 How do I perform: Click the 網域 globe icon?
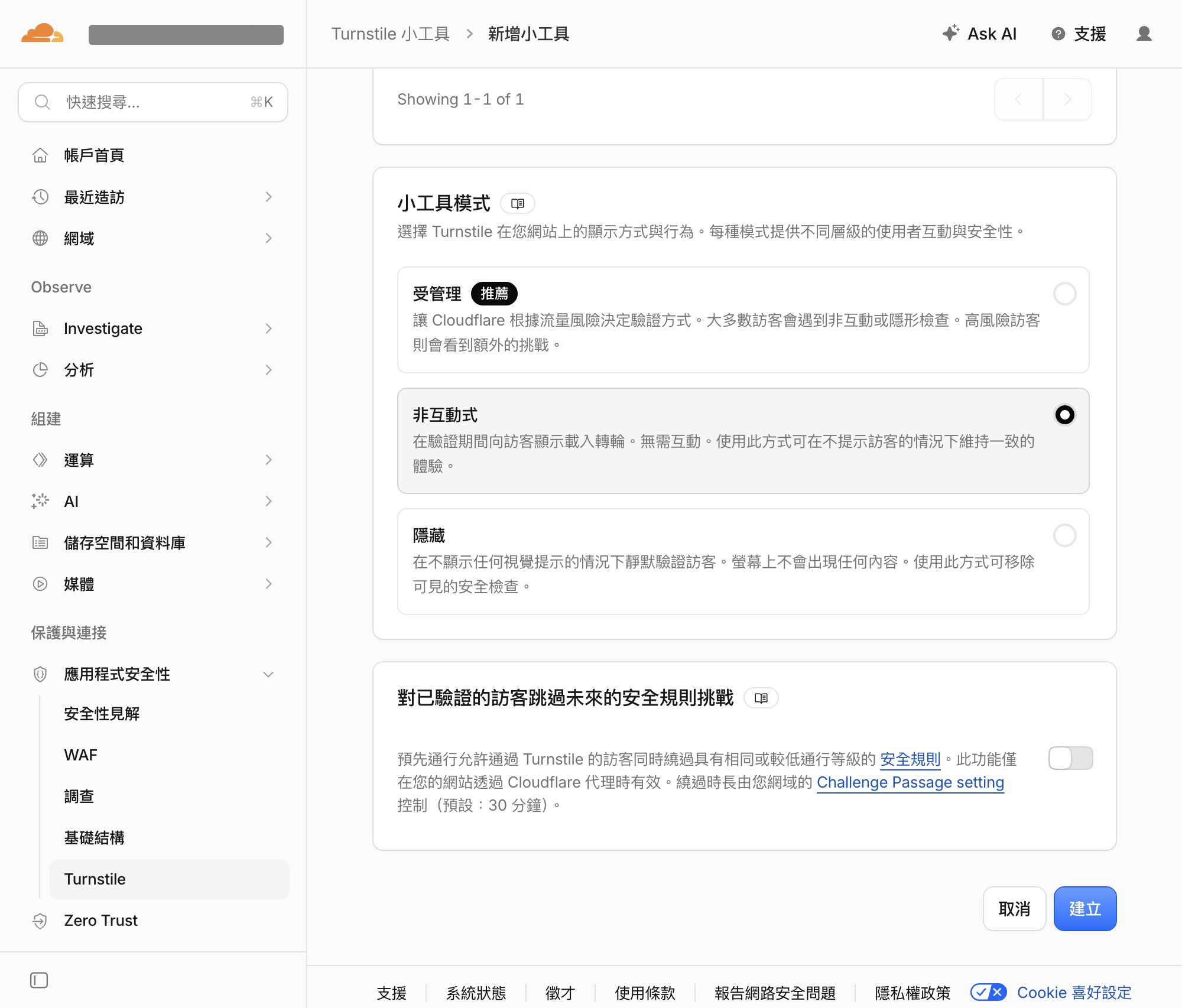click(40, 238)
